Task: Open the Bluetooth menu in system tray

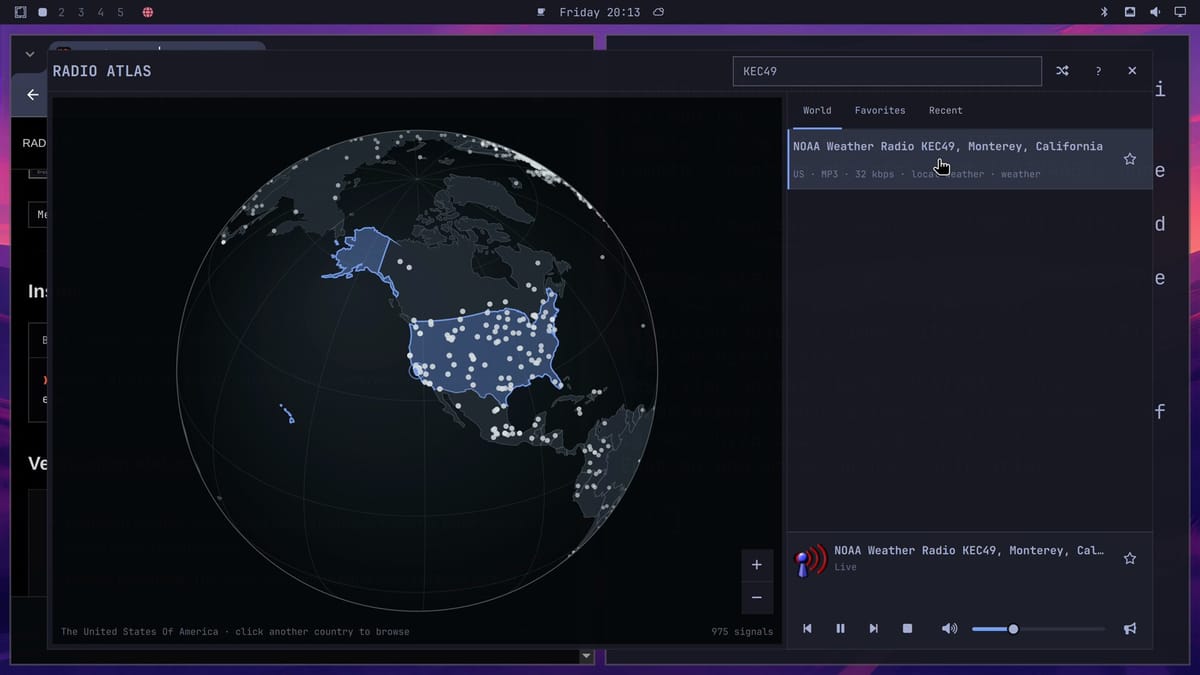Action: coord(1105,12)
